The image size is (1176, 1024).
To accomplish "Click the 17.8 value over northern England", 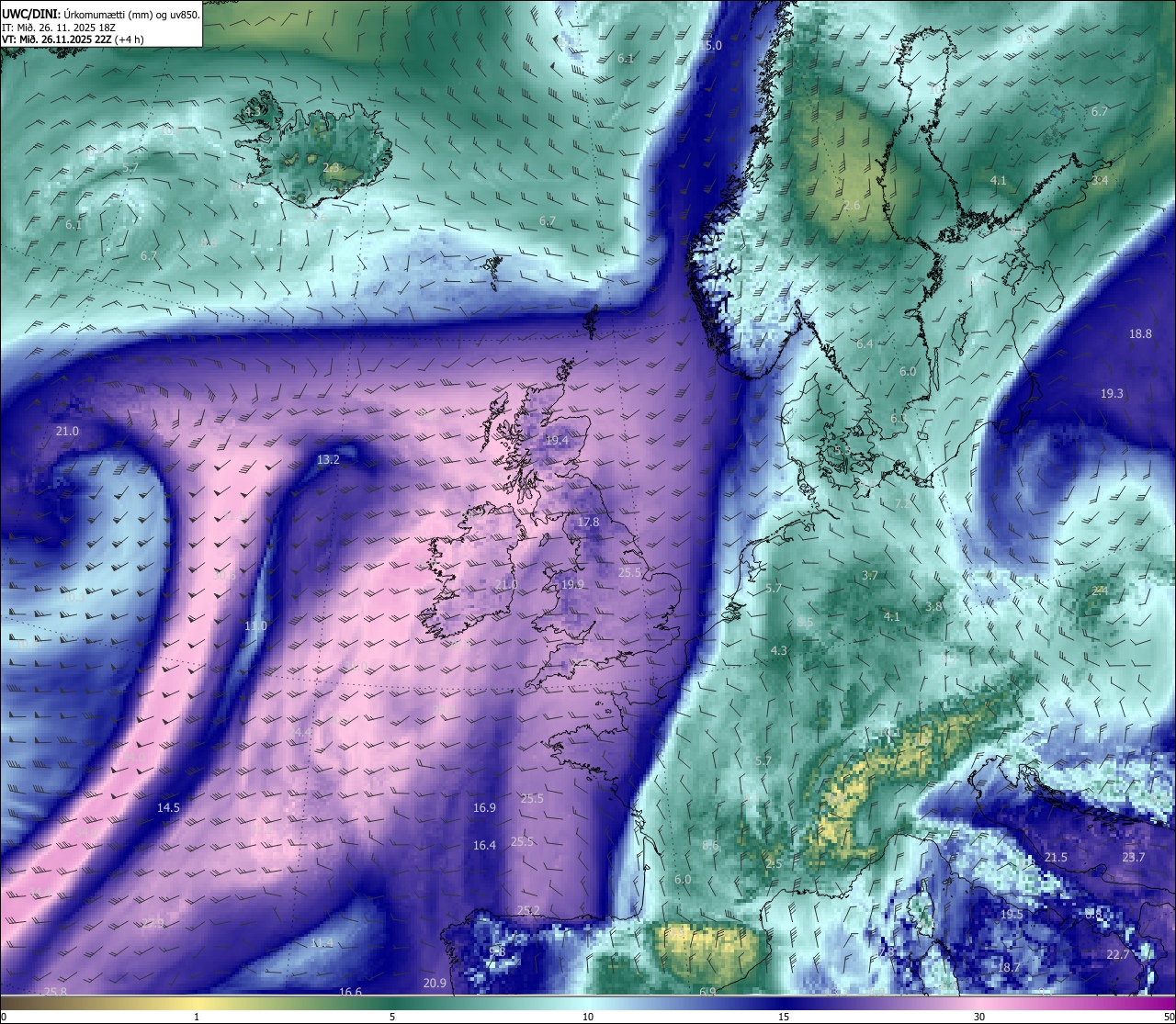I will click(x=588, y=523).
